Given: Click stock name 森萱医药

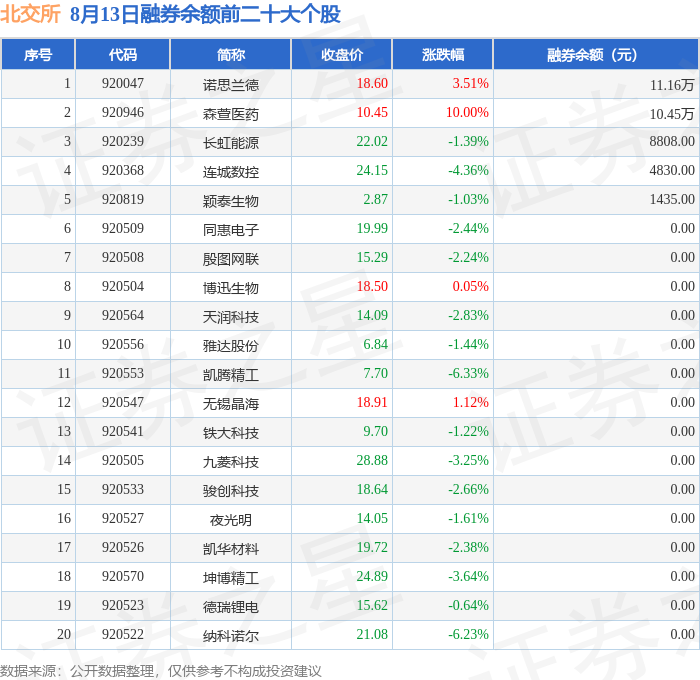Looking at the screenshot, I should 231,113.
